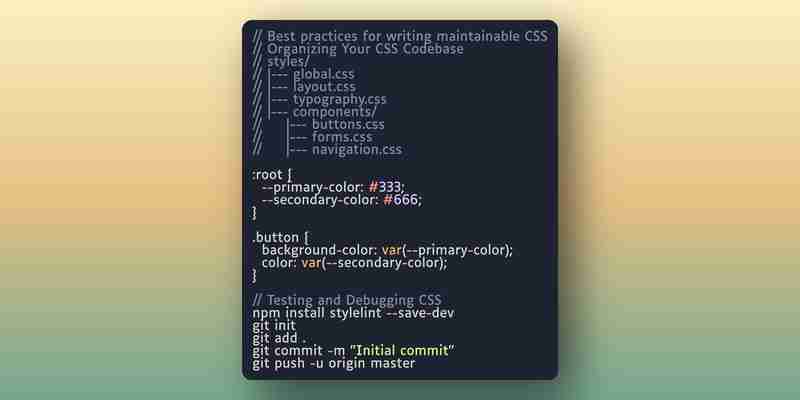This screenshot has height=400, width=800.
Task: Click forms.css under components
Action: pyautogui.click(x=342, y=137)
